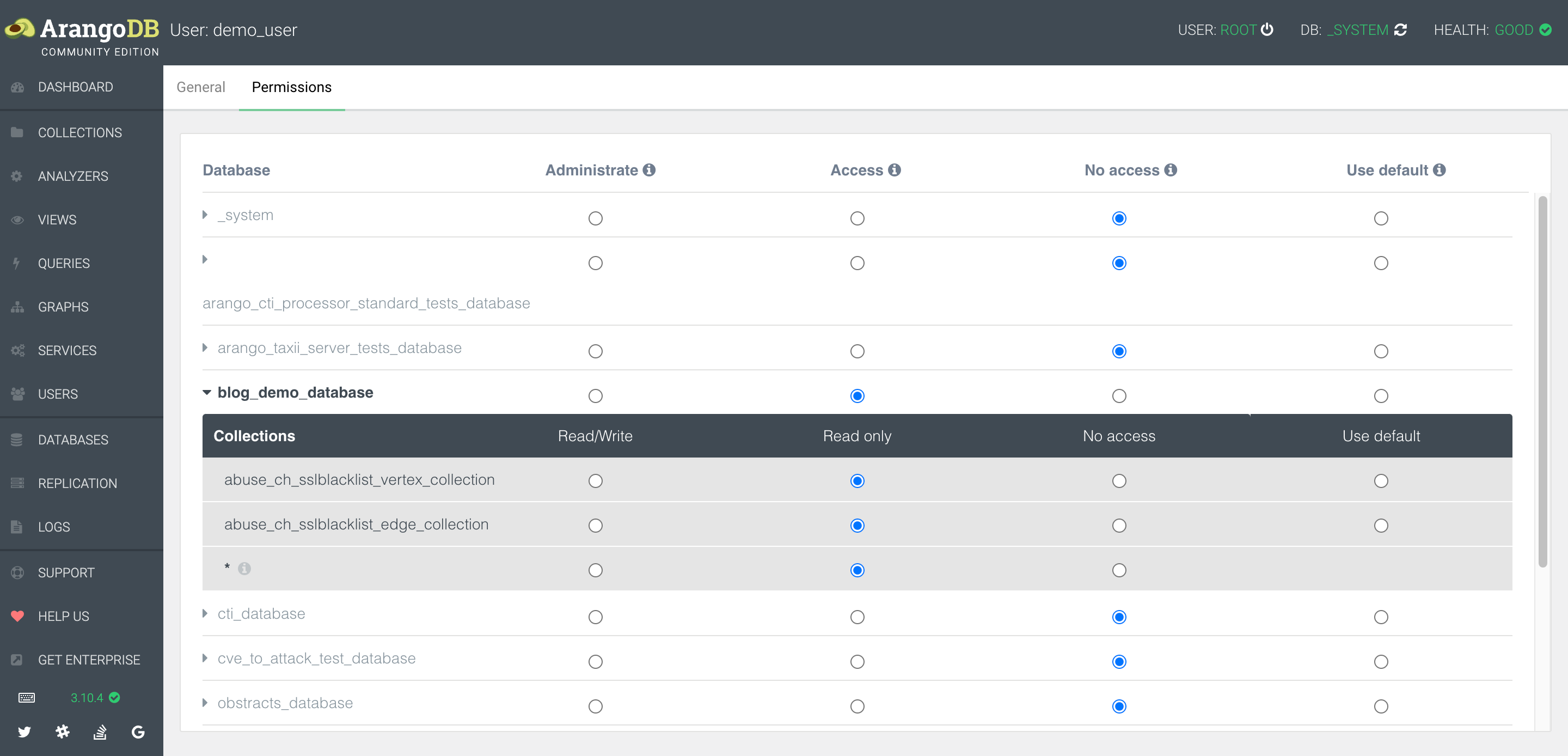Click the Replication section icon
This screenshot has width=1568, height=756.
[17, 483]
